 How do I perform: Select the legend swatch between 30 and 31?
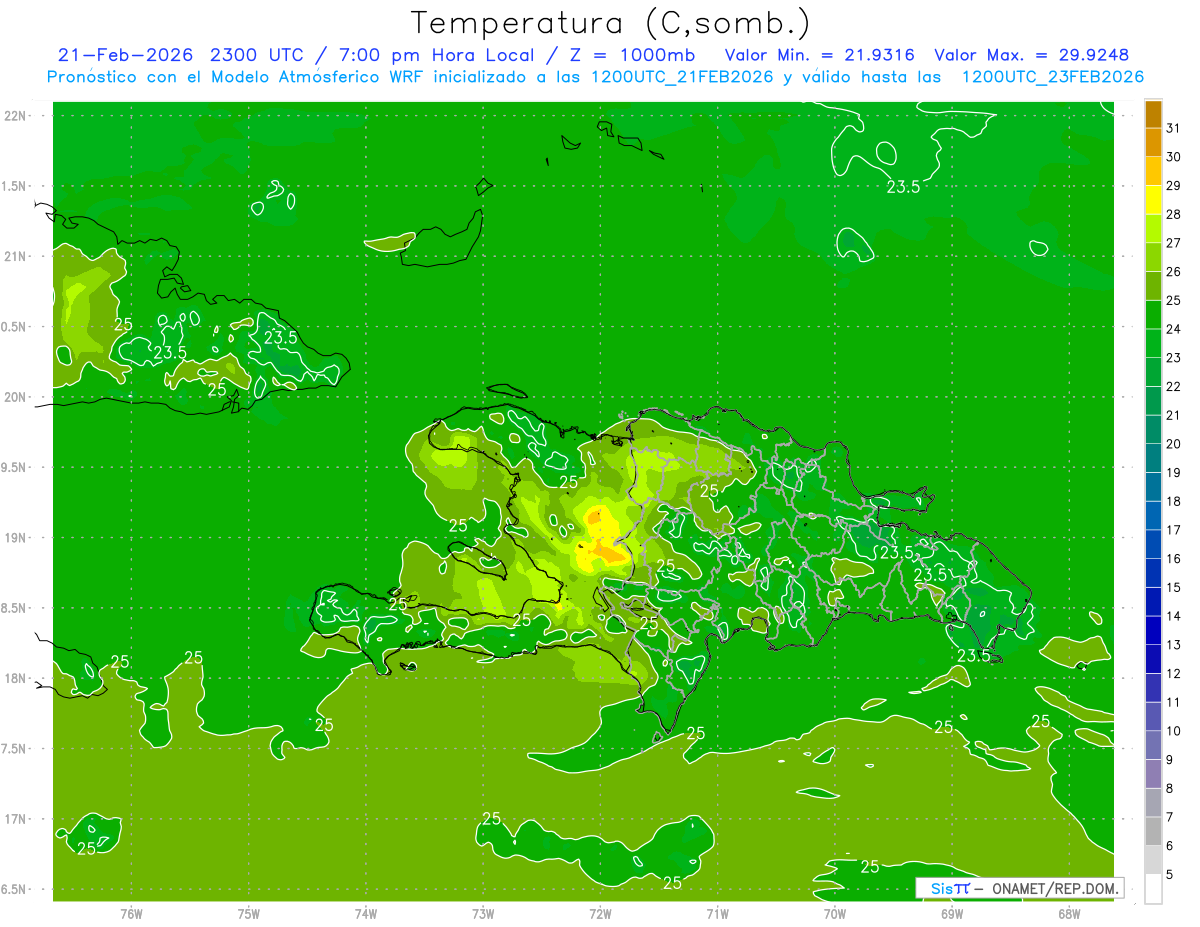pyautogui.click(x=1153, y=143)
